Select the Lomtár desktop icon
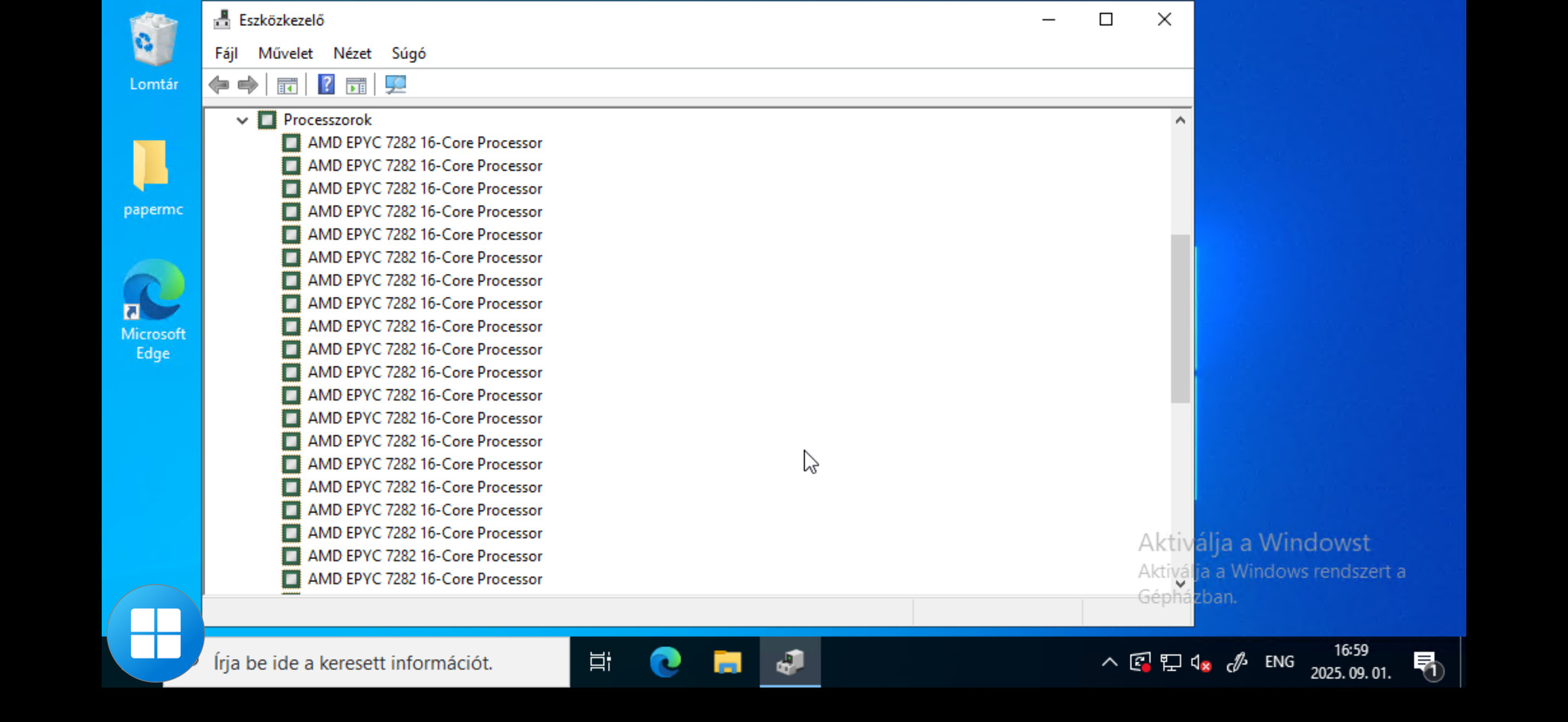The width and height of the screenshot is (1568, 722). (x=154, y=52)
